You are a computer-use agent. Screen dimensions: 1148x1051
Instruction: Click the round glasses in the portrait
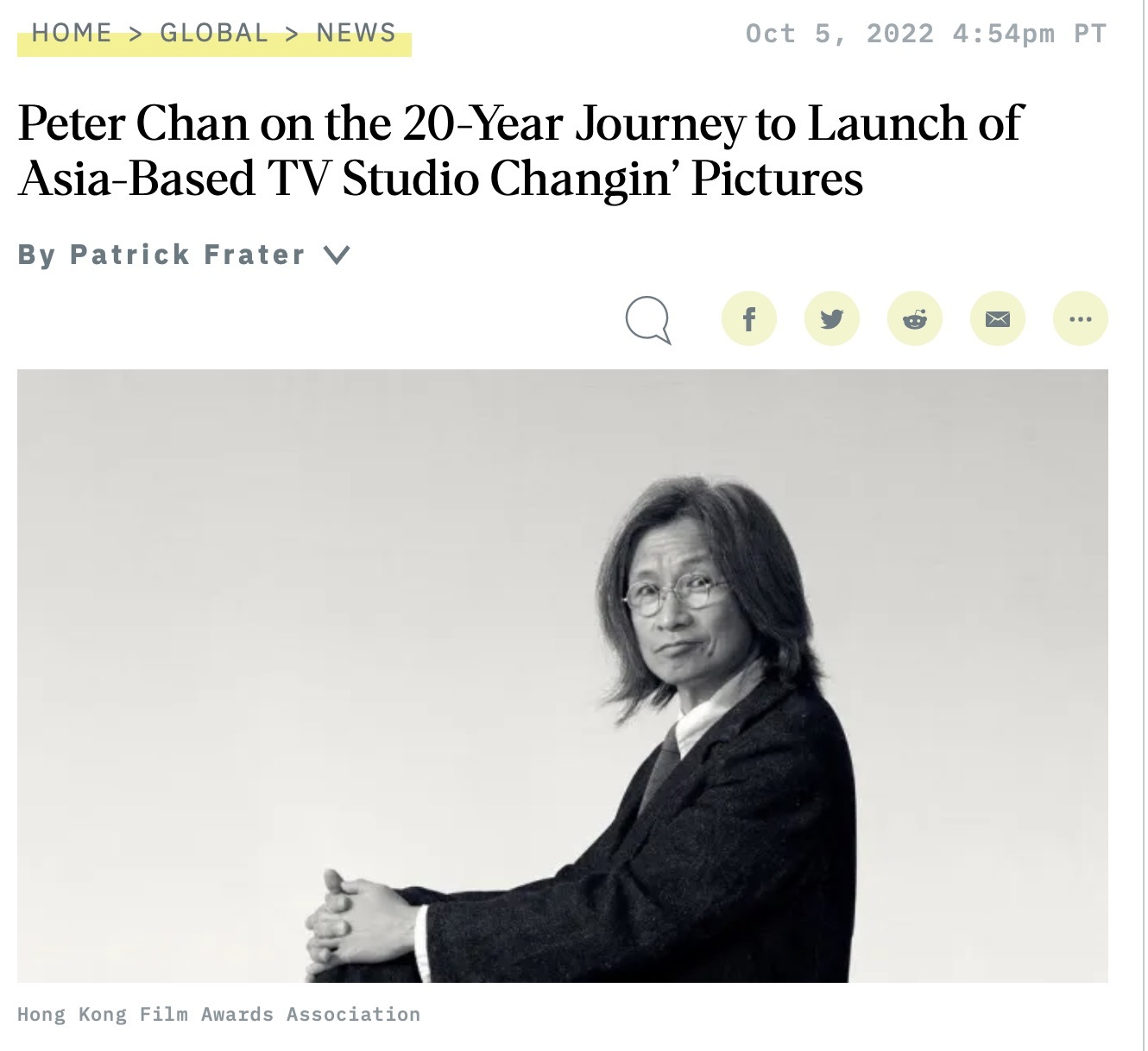point(673,595)
